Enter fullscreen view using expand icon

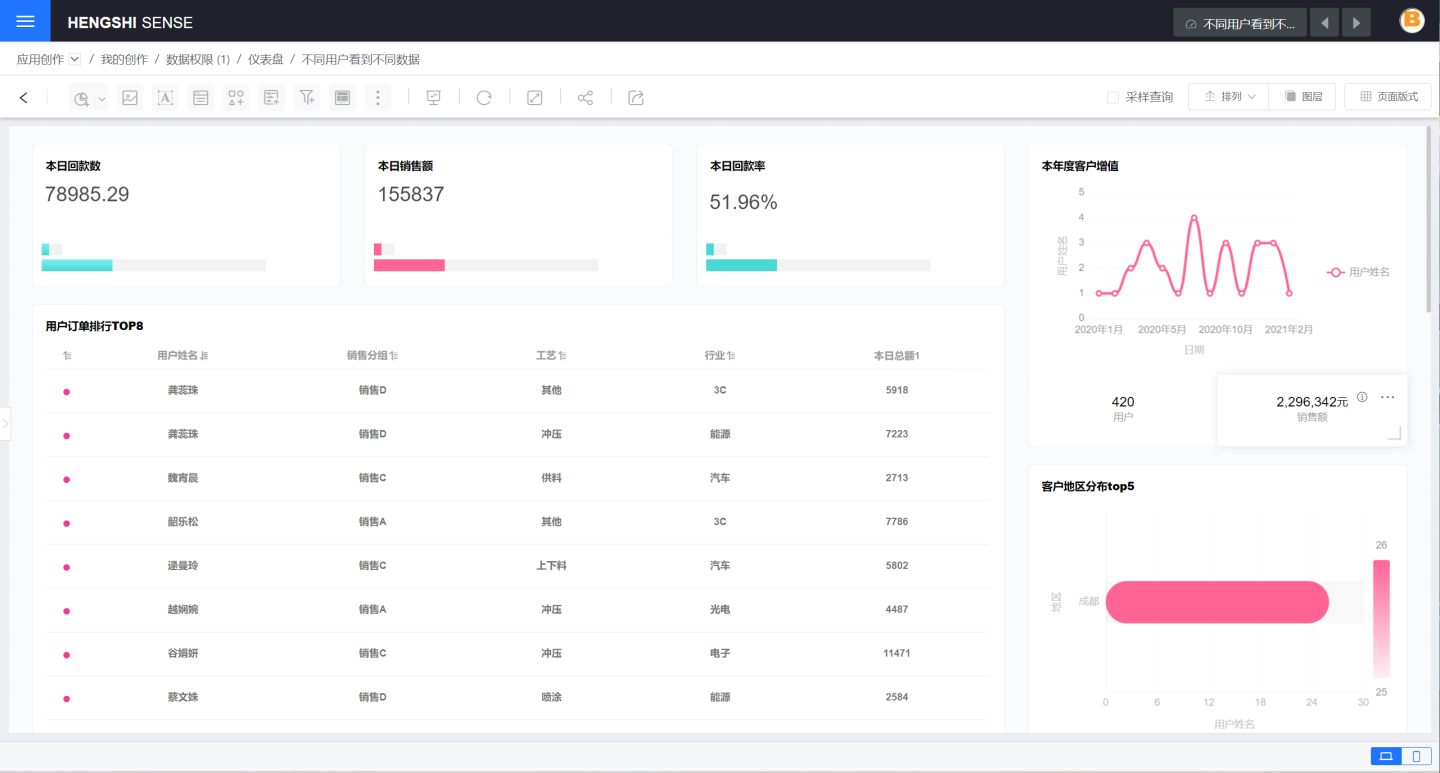tap(534, 97)
